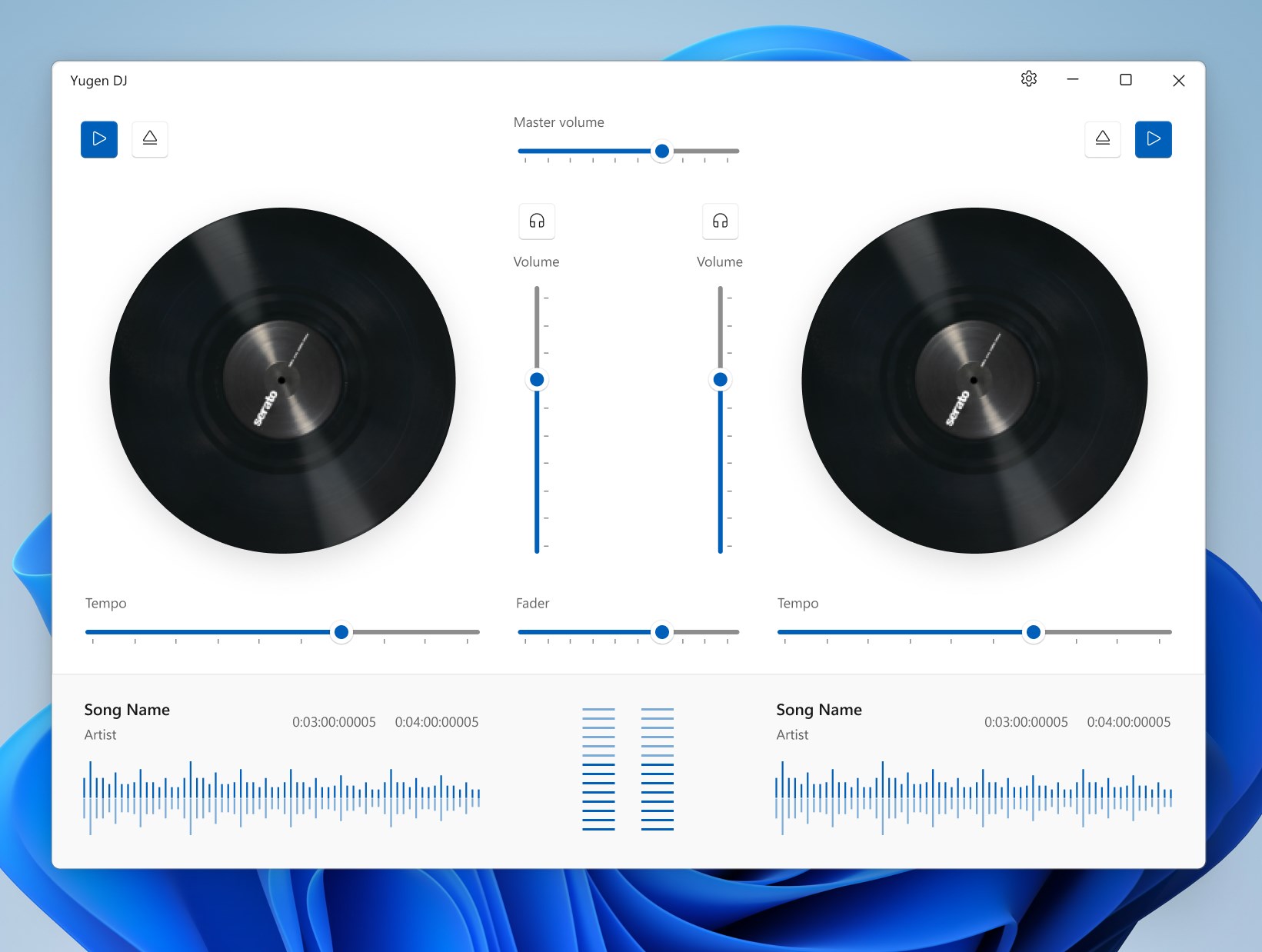This screenshot has width=1262, height=952.
Task: Click the Master volume slider thumb
Action: (x=661, y=151)
